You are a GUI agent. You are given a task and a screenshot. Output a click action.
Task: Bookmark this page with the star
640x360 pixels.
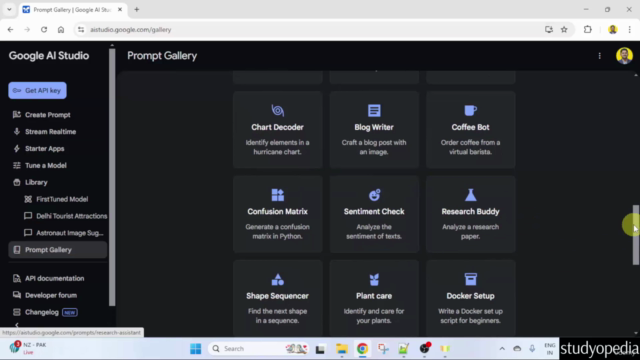564,29
